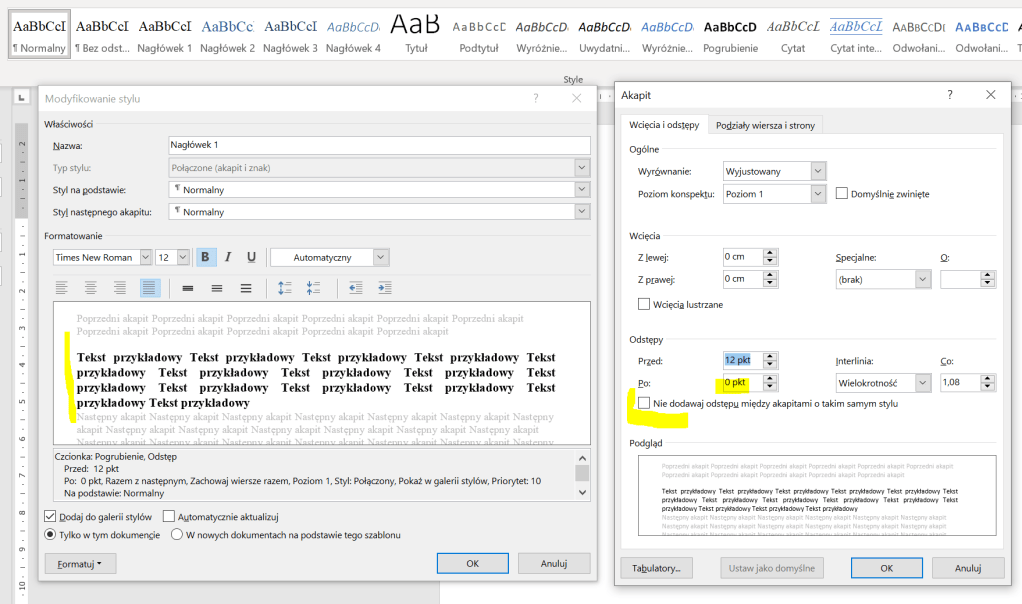Click the Formatuj button
This screenshot has width=1022, height=604.
click(x=80, y=564)
